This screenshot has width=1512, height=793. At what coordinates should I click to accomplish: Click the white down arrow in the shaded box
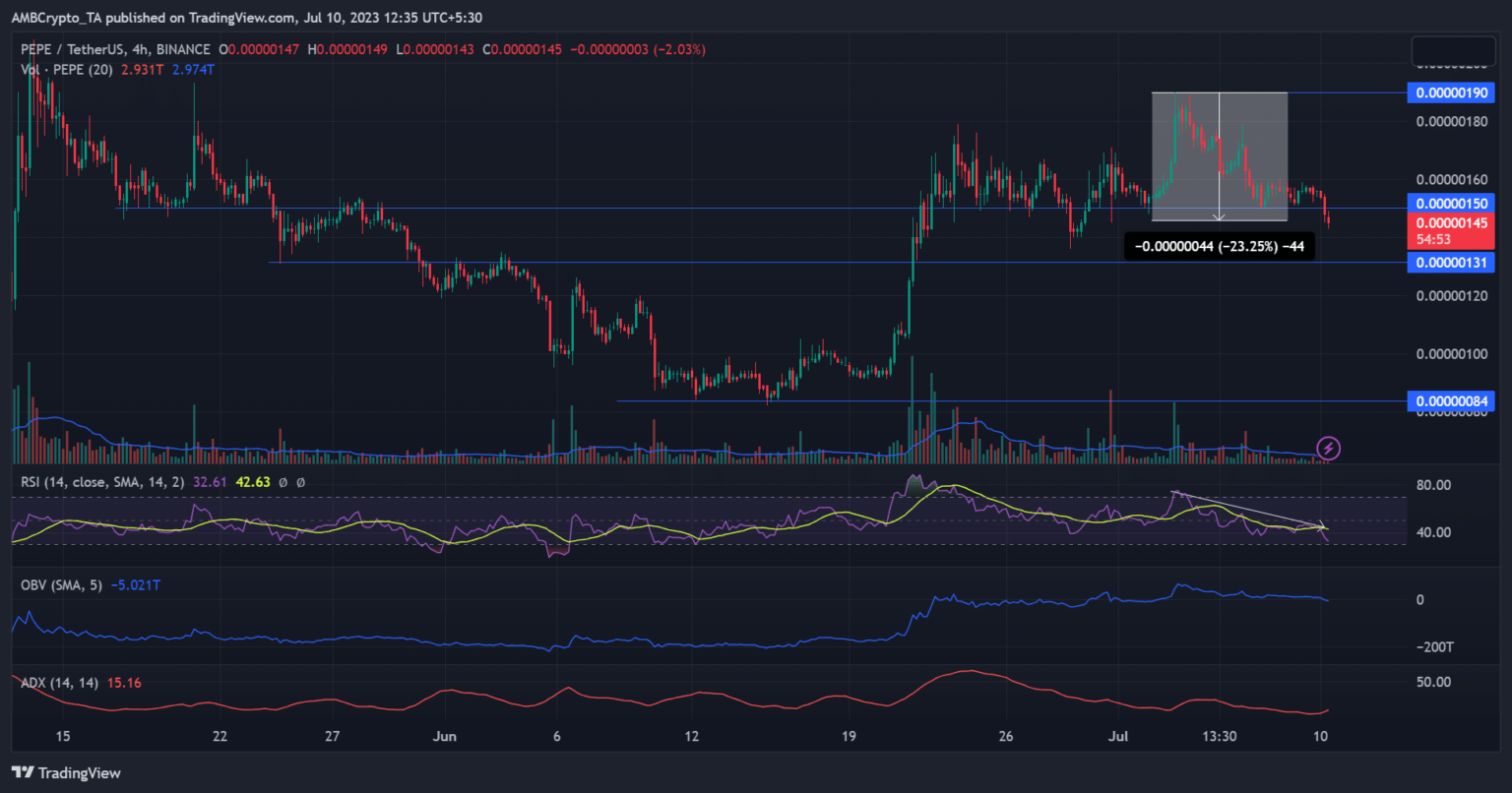click(1220, 213)
